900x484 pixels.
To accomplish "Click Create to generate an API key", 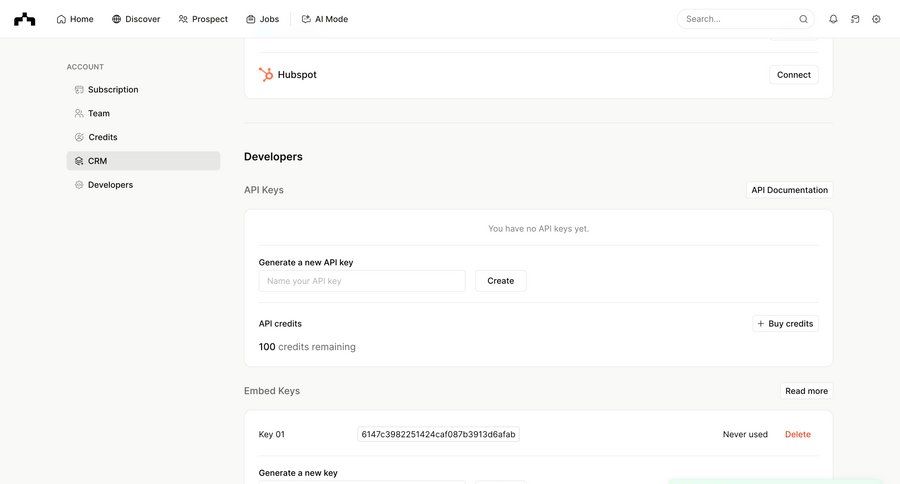I will [501, 281].
